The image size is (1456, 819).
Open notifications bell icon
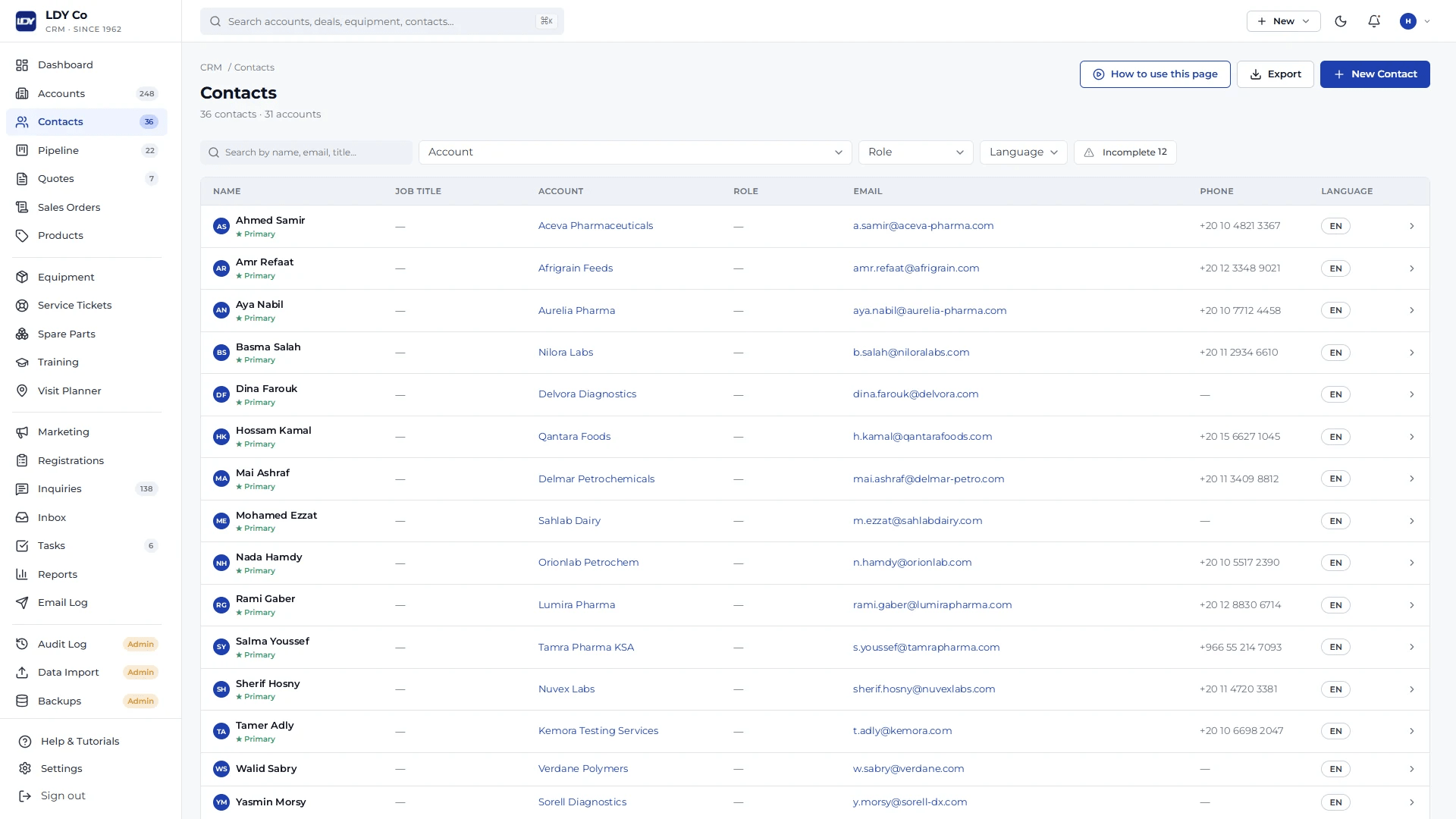1374,21
